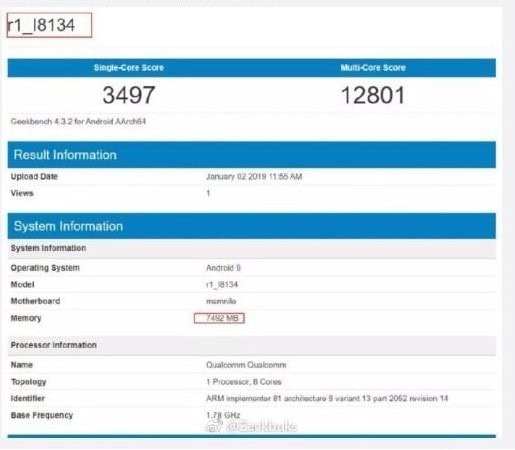Viewport: 515px width, 450px height.
Task: Click the upload date January 02 2019 value
Action: point(254,177)
